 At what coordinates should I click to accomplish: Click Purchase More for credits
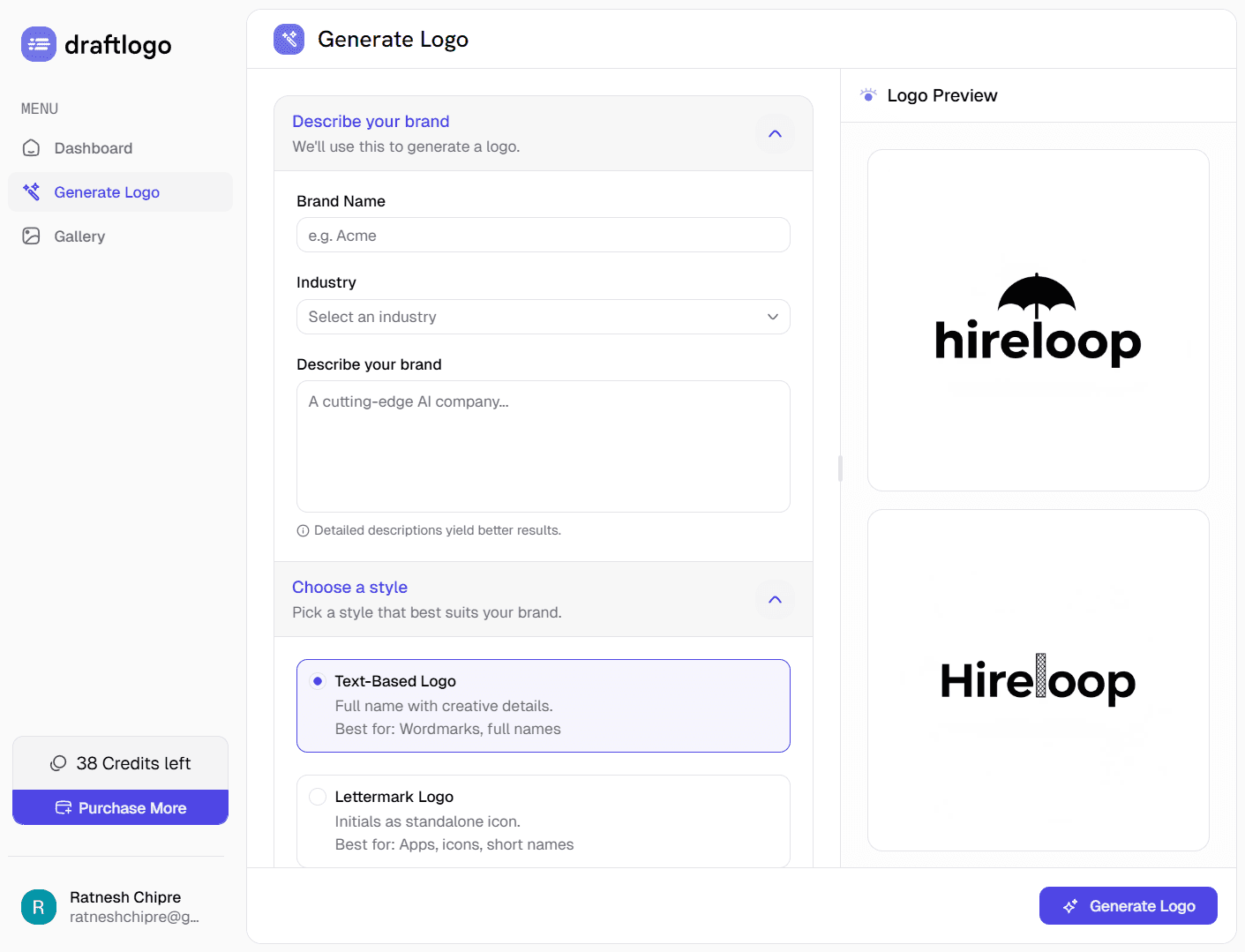point(120,807)
